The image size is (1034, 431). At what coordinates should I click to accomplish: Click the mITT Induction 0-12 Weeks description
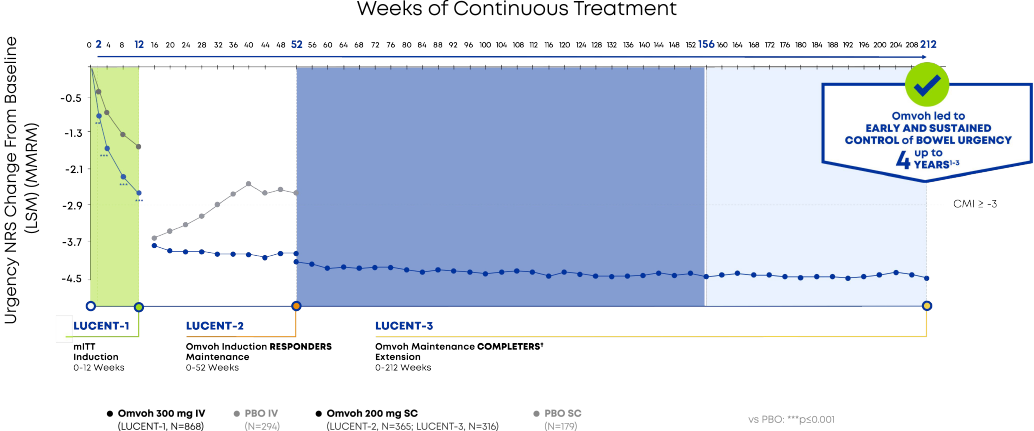pos(99,357)
